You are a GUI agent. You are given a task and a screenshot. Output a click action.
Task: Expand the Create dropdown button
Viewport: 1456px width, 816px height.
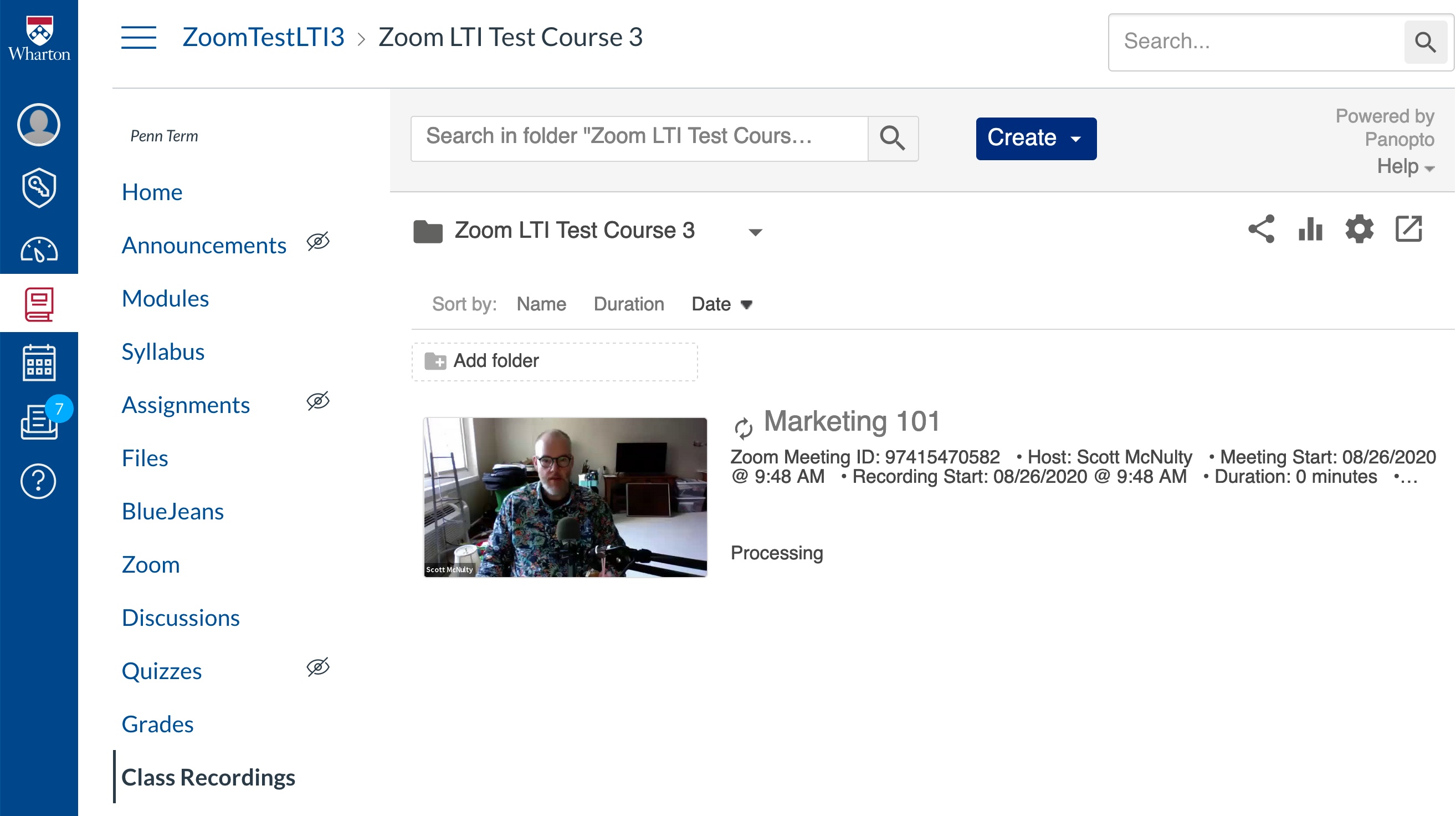coord(1035,139)
